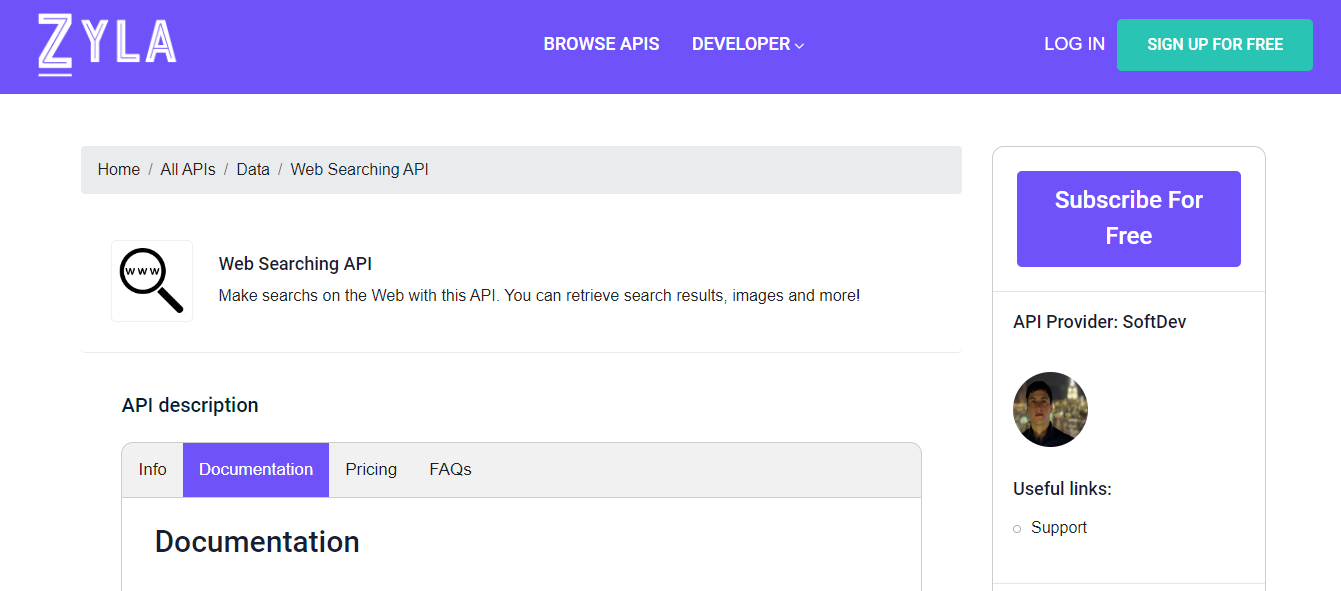Expand the Developer menu
The image size is (1341, 591).
tap(740, 44)
